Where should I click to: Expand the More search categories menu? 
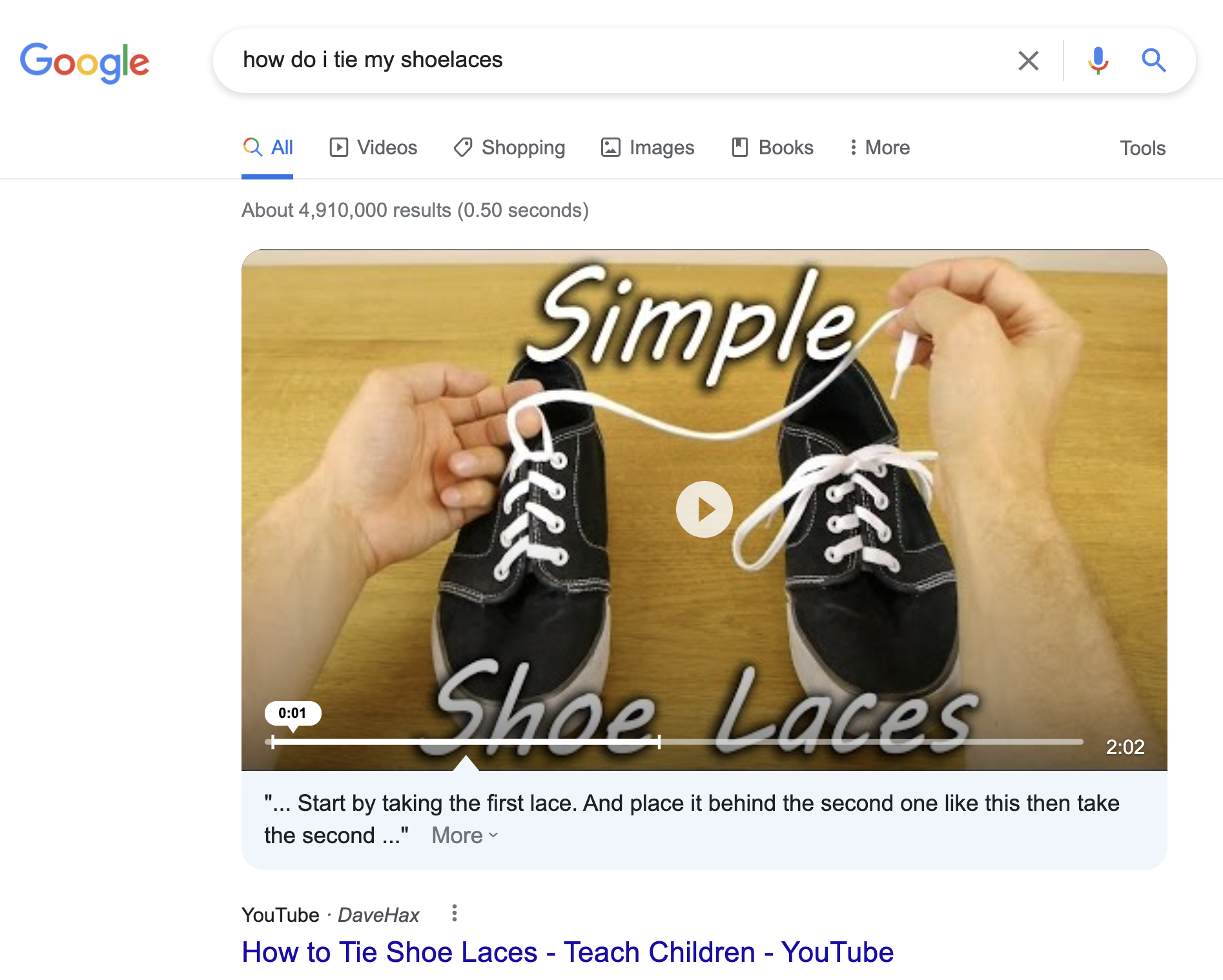879,148
